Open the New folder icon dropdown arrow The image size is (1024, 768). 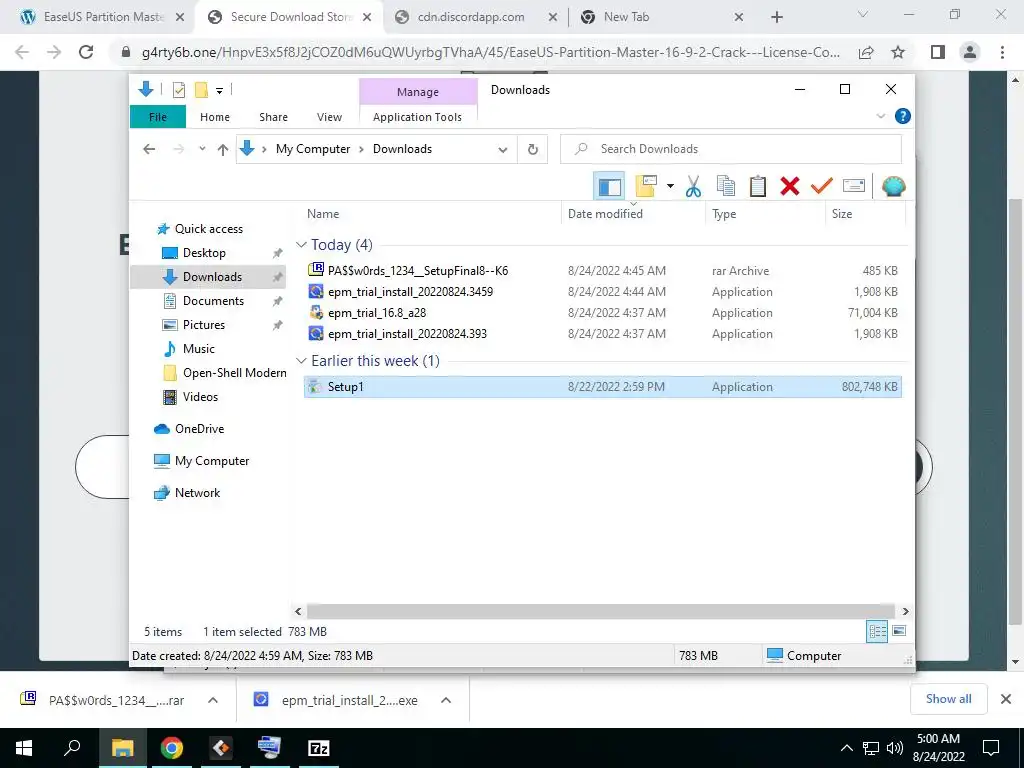point(670,187)
